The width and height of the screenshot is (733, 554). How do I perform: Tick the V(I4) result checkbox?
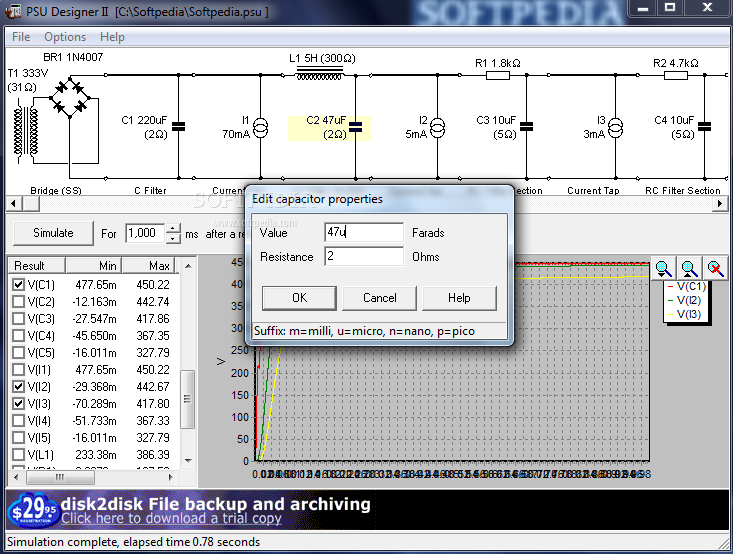click(x=18, y=420)
